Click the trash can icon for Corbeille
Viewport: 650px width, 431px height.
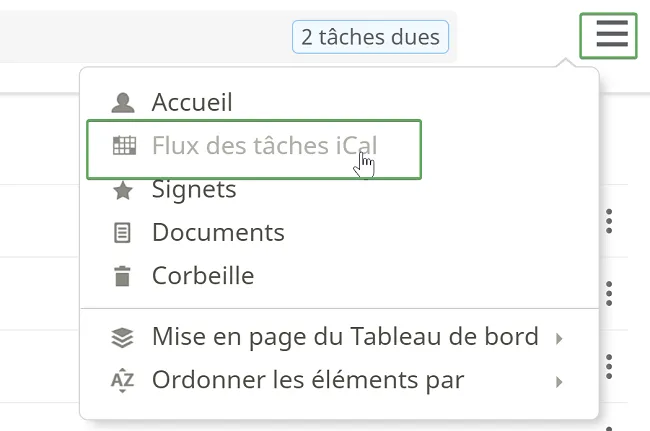pyautogui.click(x=122, y=276)
